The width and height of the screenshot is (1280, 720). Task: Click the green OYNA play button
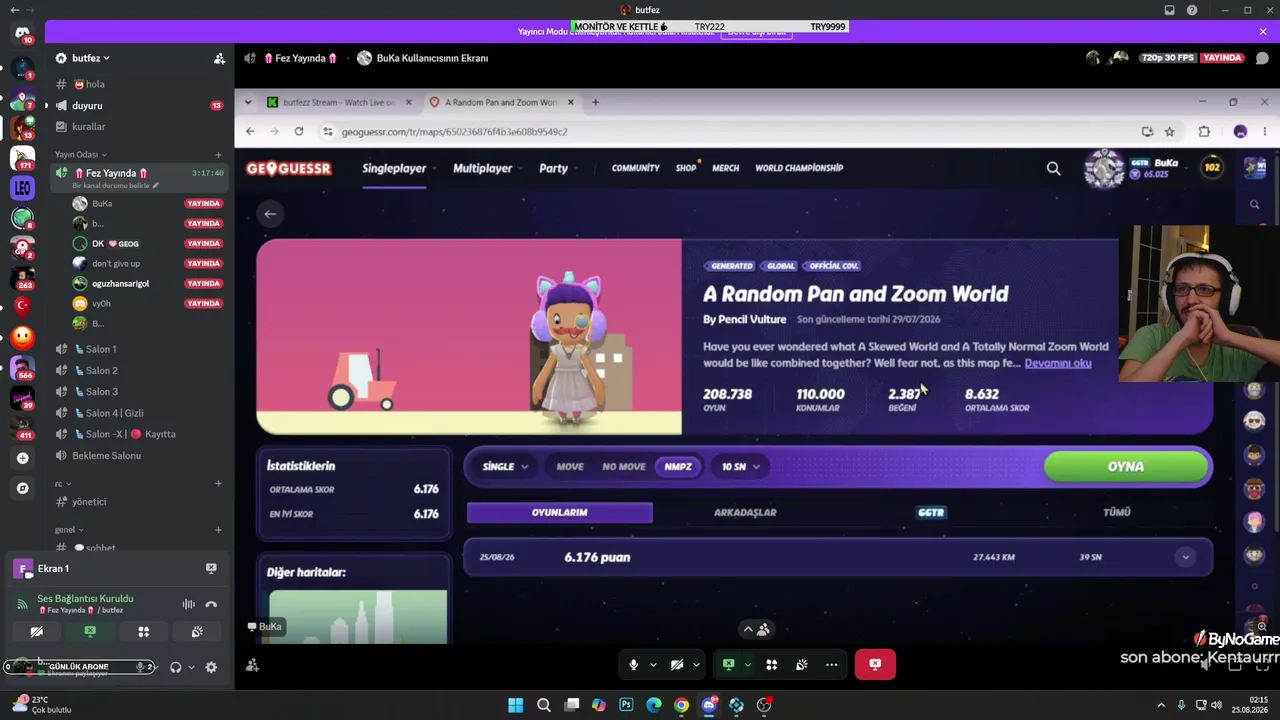coord(1126,467)
